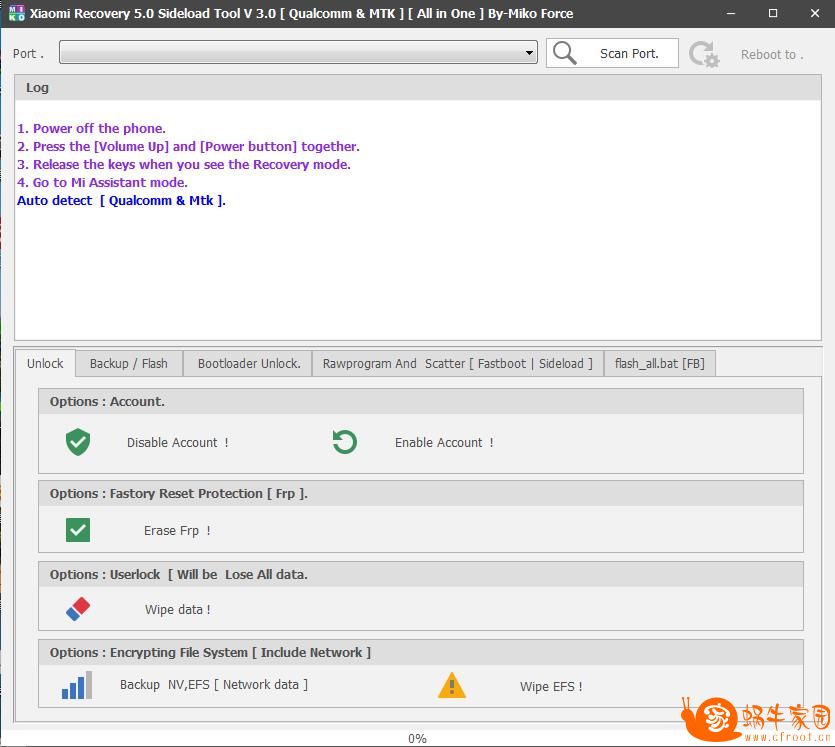Open the Rawprogram And Scatter tab
The height and width of the screenshot is (747, 835).
click(457, 364)
